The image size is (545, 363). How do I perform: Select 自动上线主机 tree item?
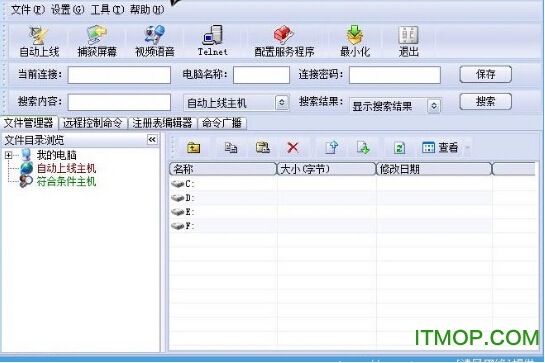66,169
